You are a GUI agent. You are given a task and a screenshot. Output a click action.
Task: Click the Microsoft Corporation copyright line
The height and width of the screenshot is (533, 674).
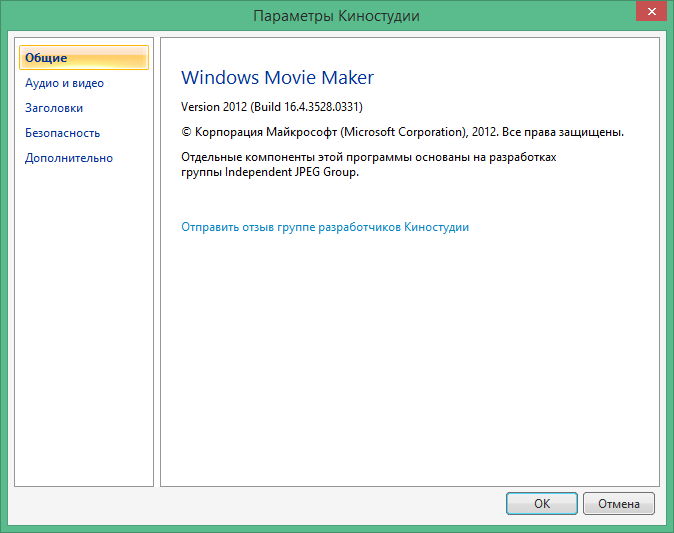click(x=402, y=132)
